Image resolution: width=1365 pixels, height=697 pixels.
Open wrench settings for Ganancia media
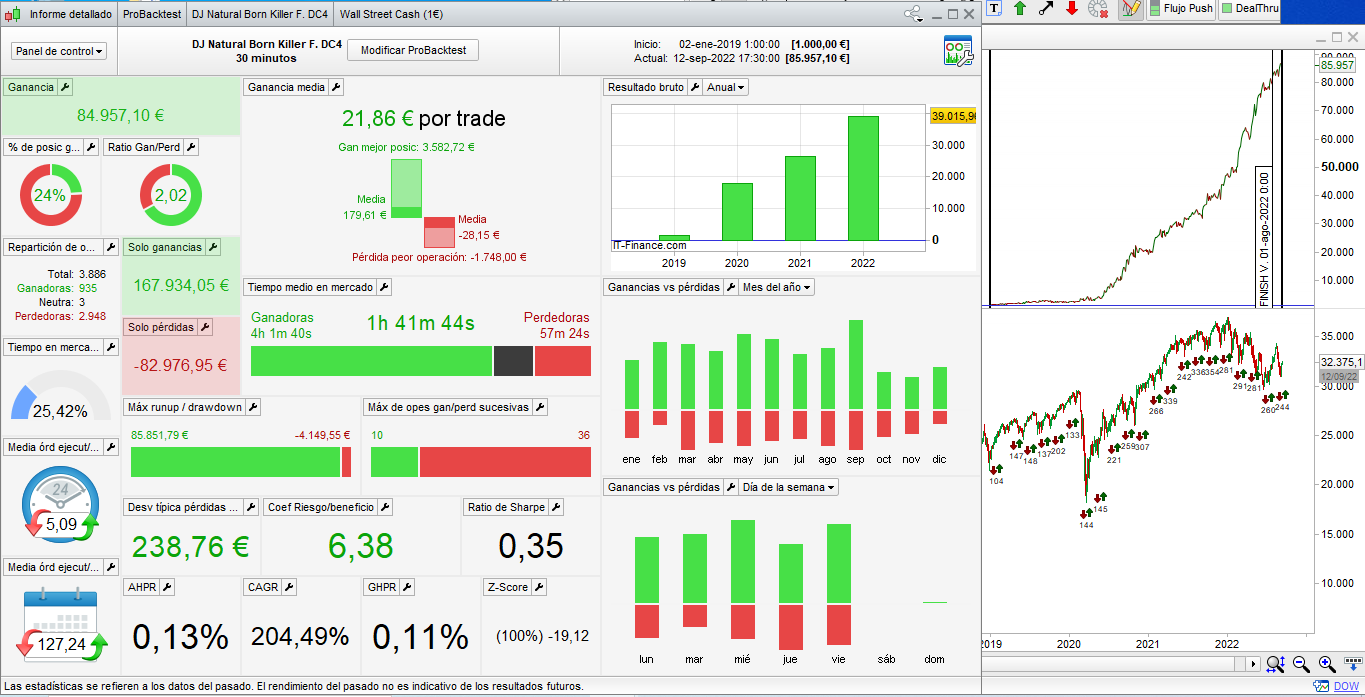tap(336, 87)
